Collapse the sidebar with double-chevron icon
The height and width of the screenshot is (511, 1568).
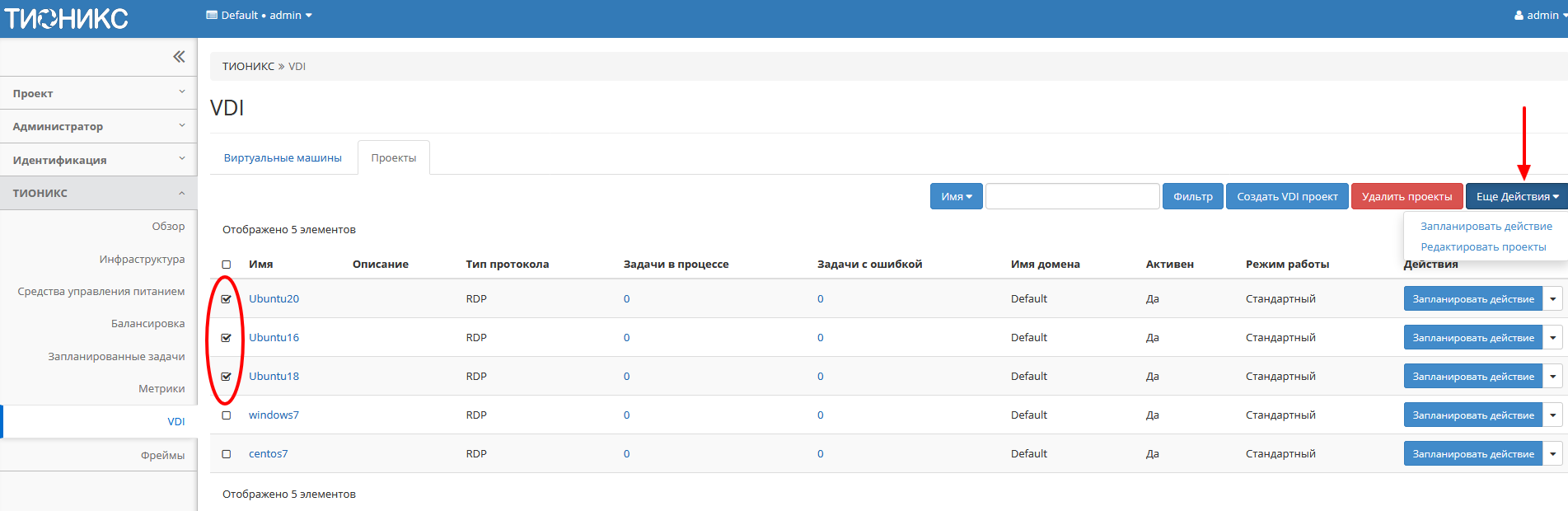click(179, 57)
